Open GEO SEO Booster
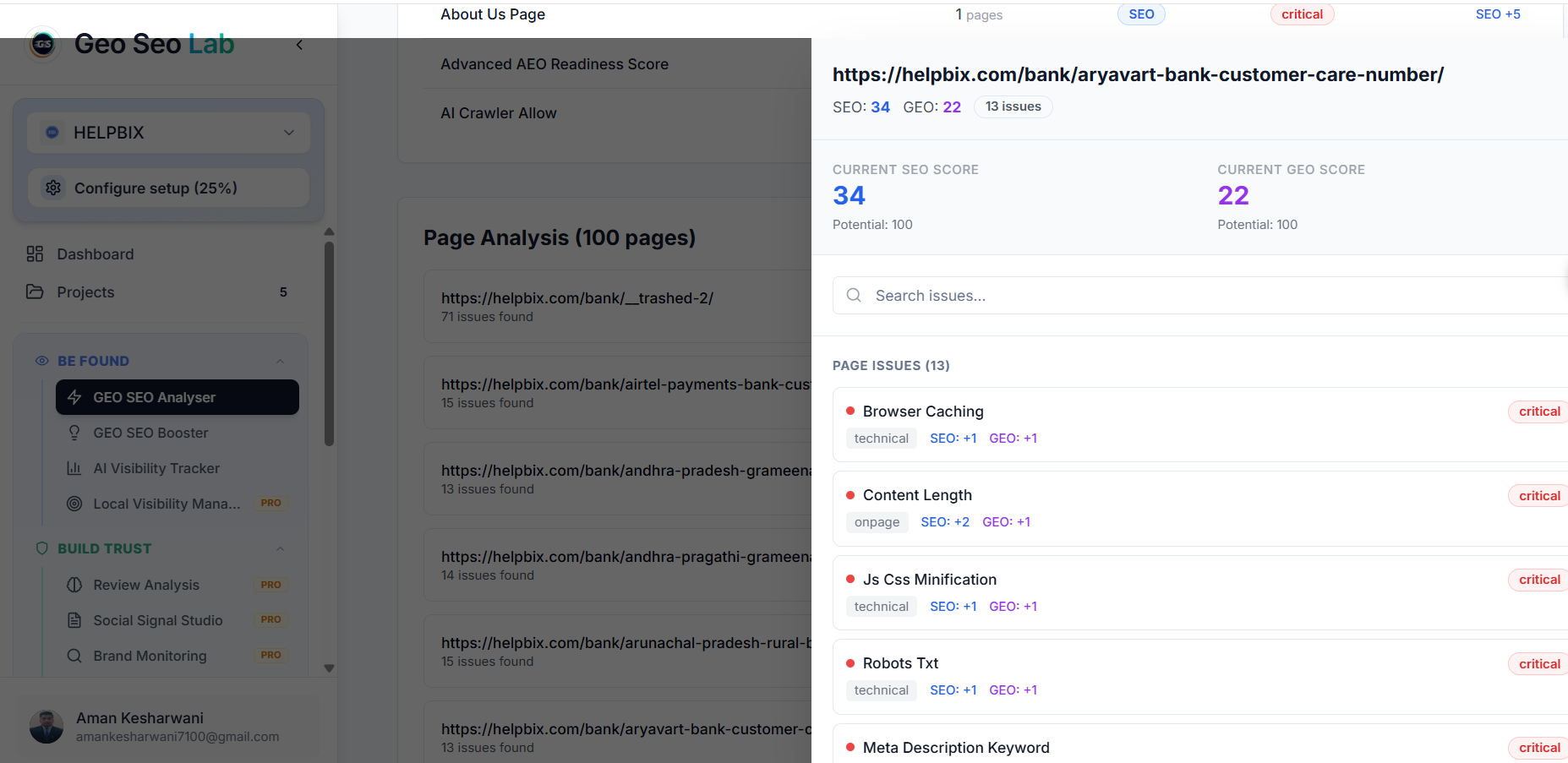Viewport: 1568px width, 763px height. click(x=178, y=433)
